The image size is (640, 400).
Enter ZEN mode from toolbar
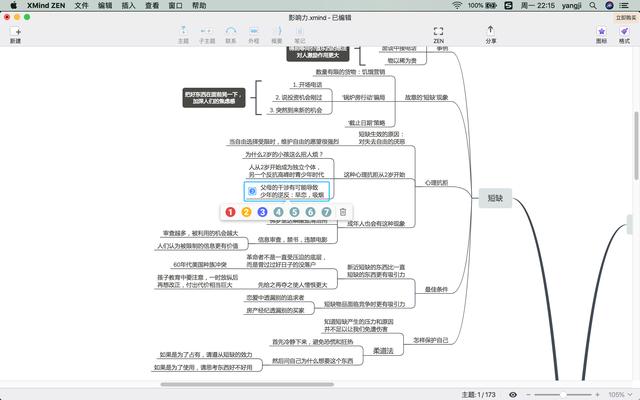438,35
